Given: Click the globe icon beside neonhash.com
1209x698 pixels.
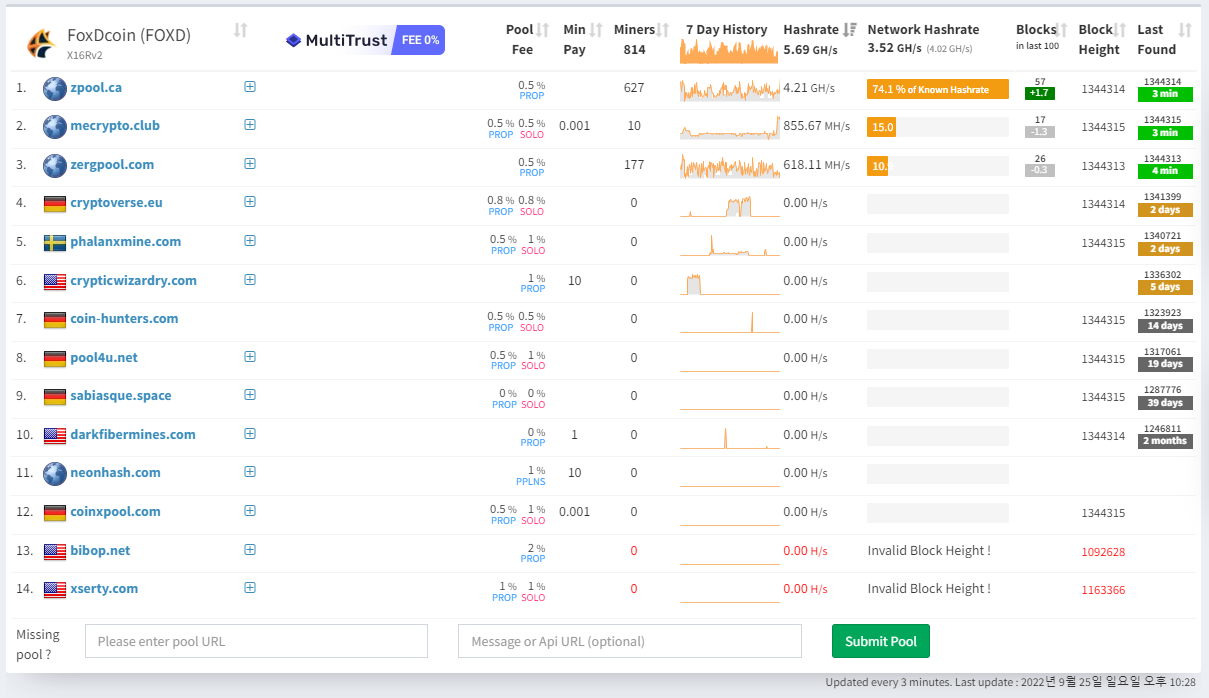Looking at the screenshot, I should click(x=55, y=473).
